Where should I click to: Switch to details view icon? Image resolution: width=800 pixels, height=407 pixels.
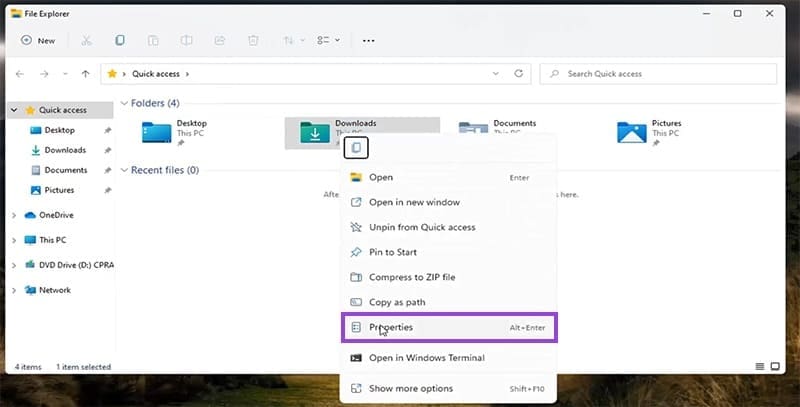coord(760,367)
